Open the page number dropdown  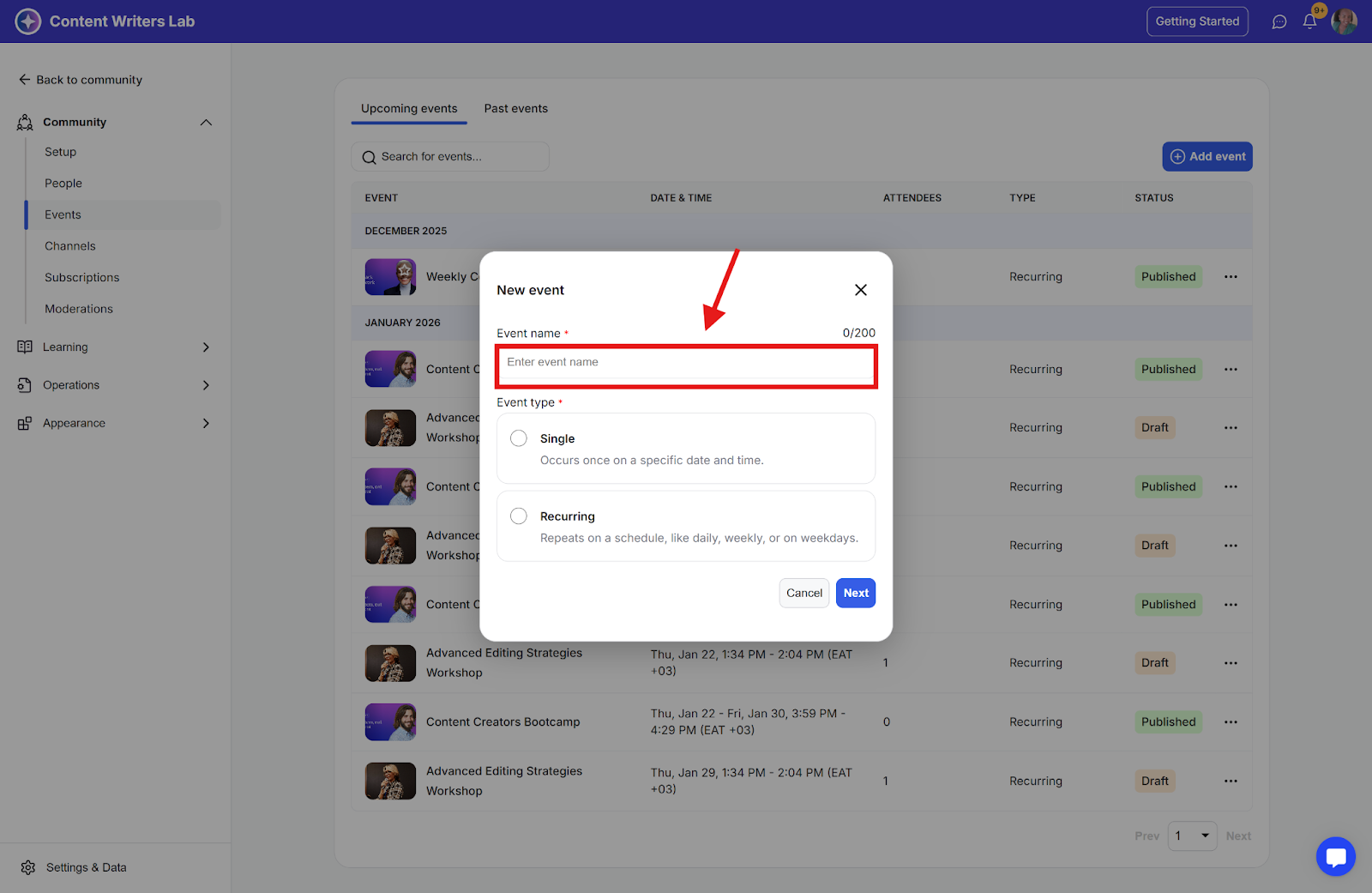tap(1192, 836)
